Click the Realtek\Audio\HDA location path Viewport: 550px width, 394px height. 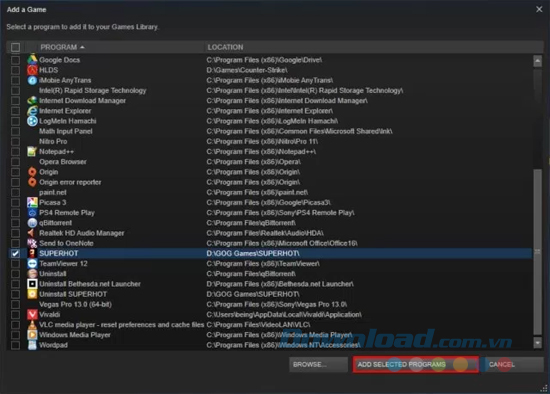click(265, 233)
